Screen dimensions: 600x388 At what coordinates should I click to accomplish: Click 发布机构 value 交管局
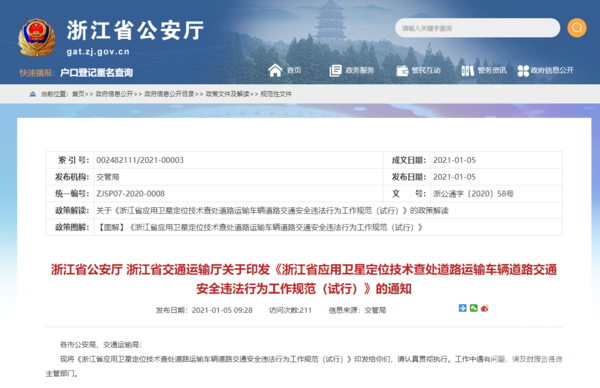pyautogui.click(x=108, y=177)
